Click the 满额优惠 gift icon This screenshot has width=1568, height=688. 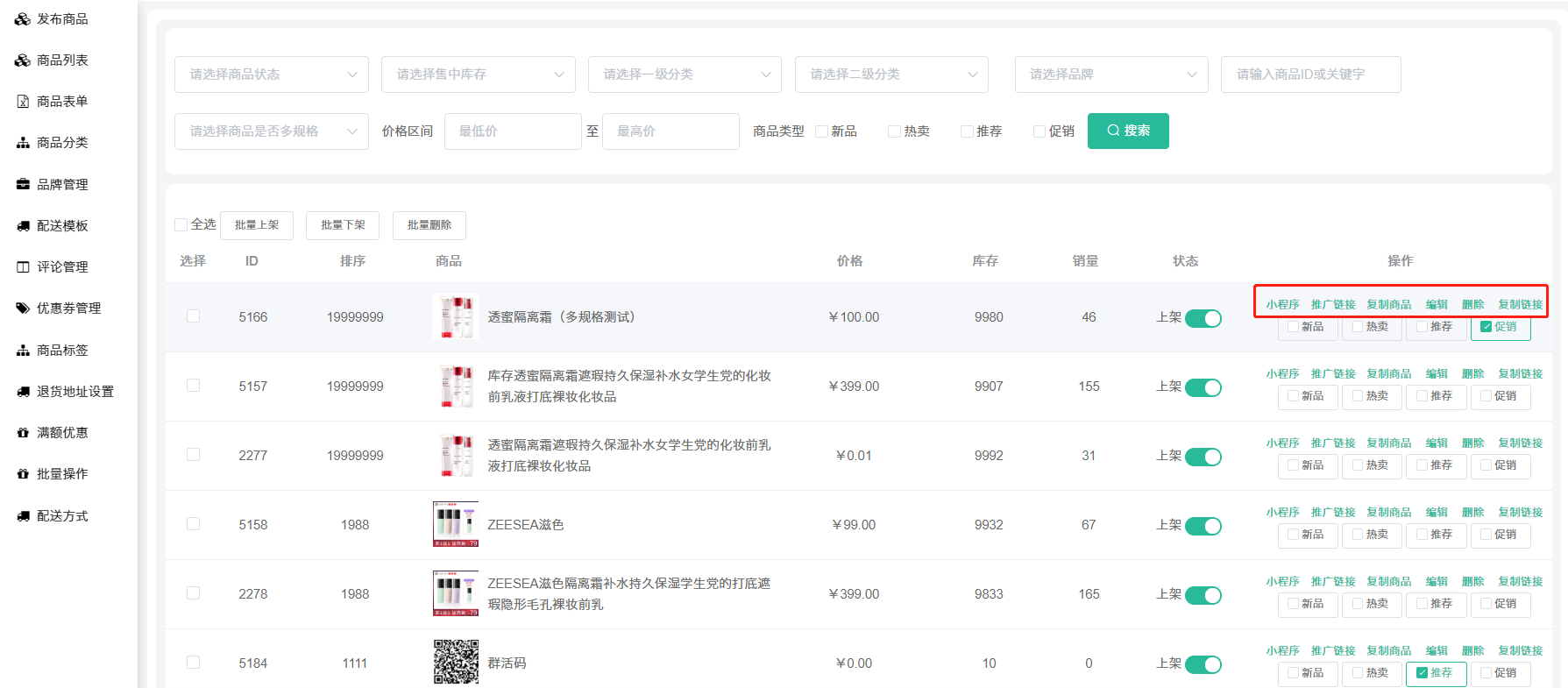23,433
